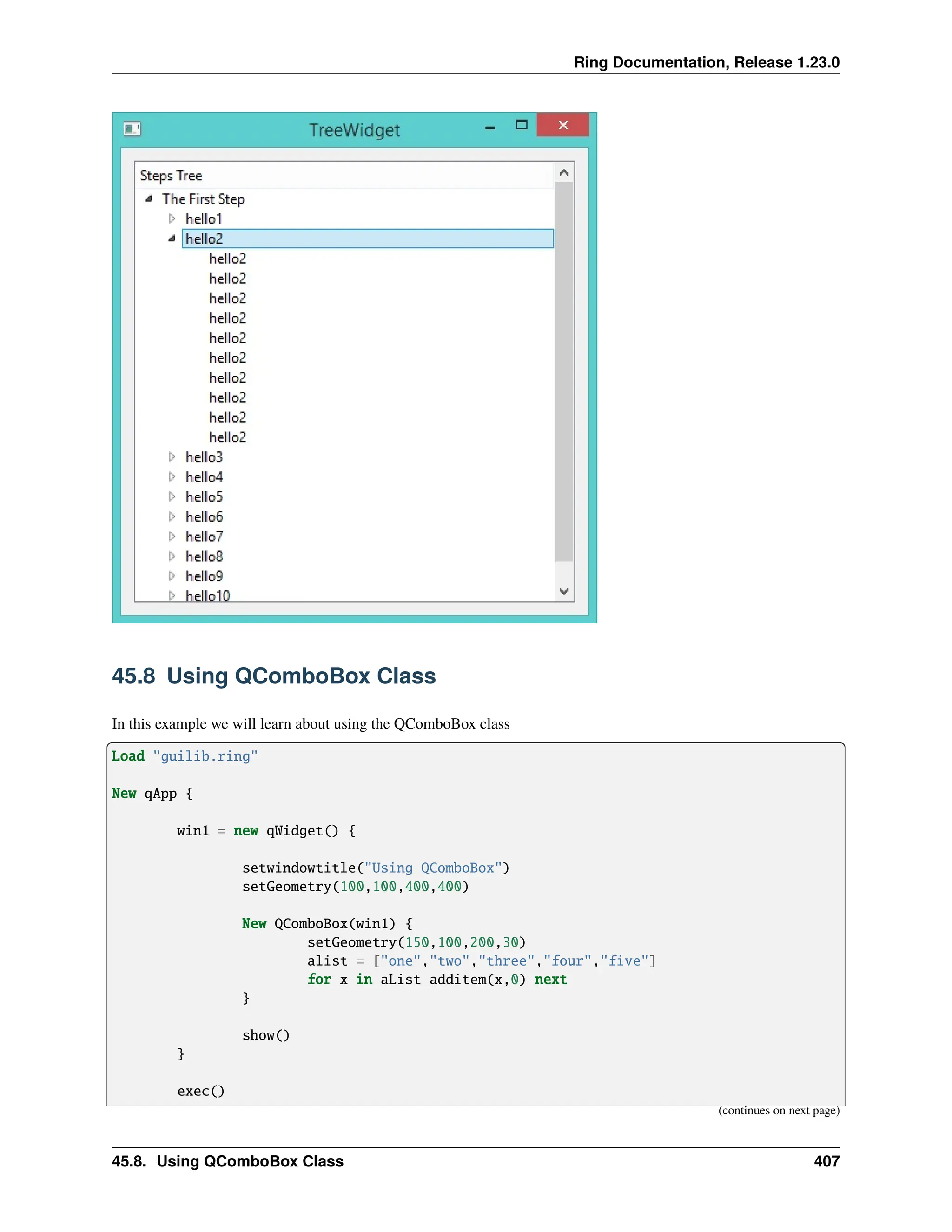This screenshot has width=952, height=1232.
Task: Click the scroll up arrow in tree
Action: tap(564, 172)
